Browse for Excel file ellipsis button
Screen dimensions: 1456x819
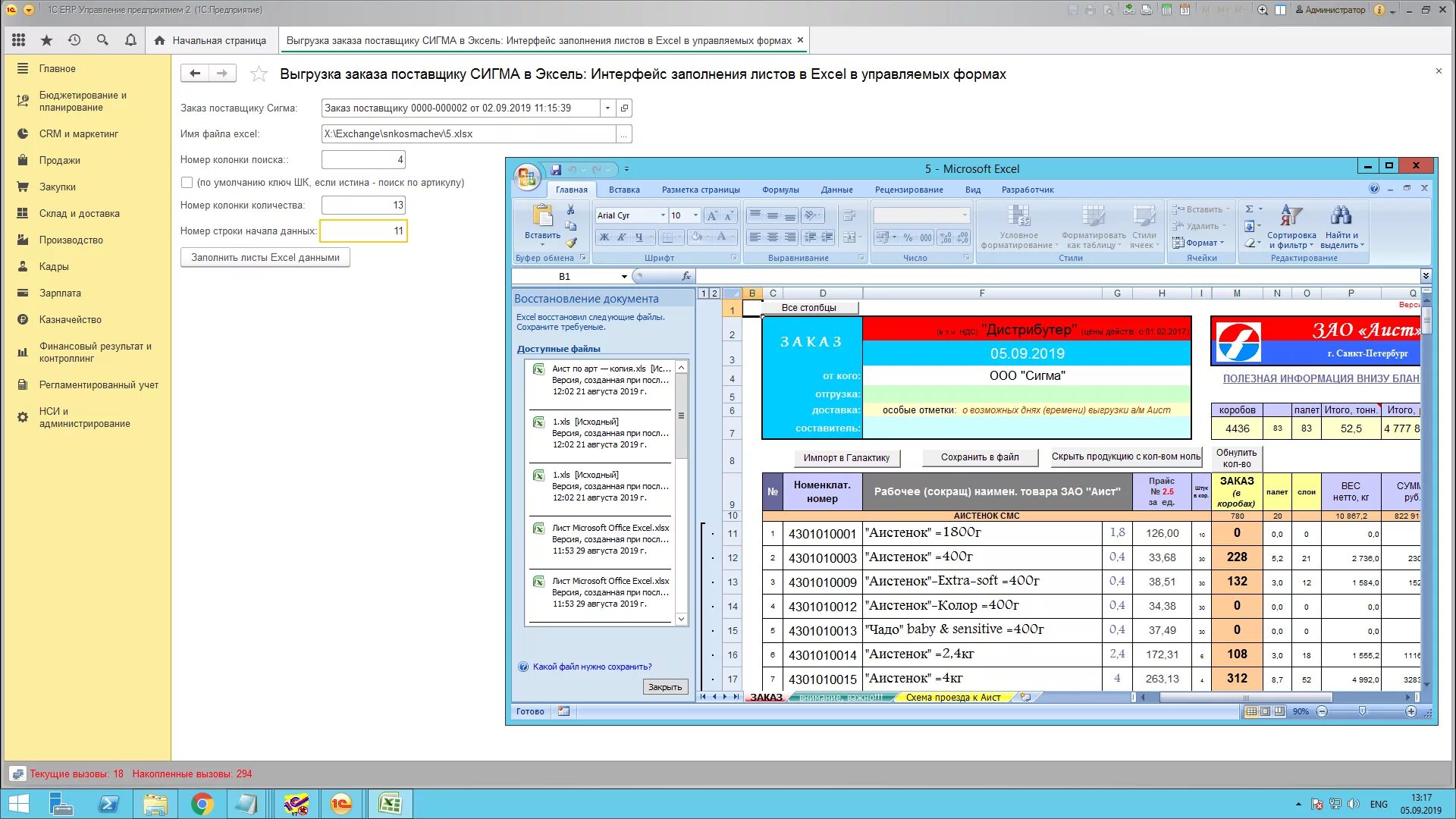[x=624, y=134]
